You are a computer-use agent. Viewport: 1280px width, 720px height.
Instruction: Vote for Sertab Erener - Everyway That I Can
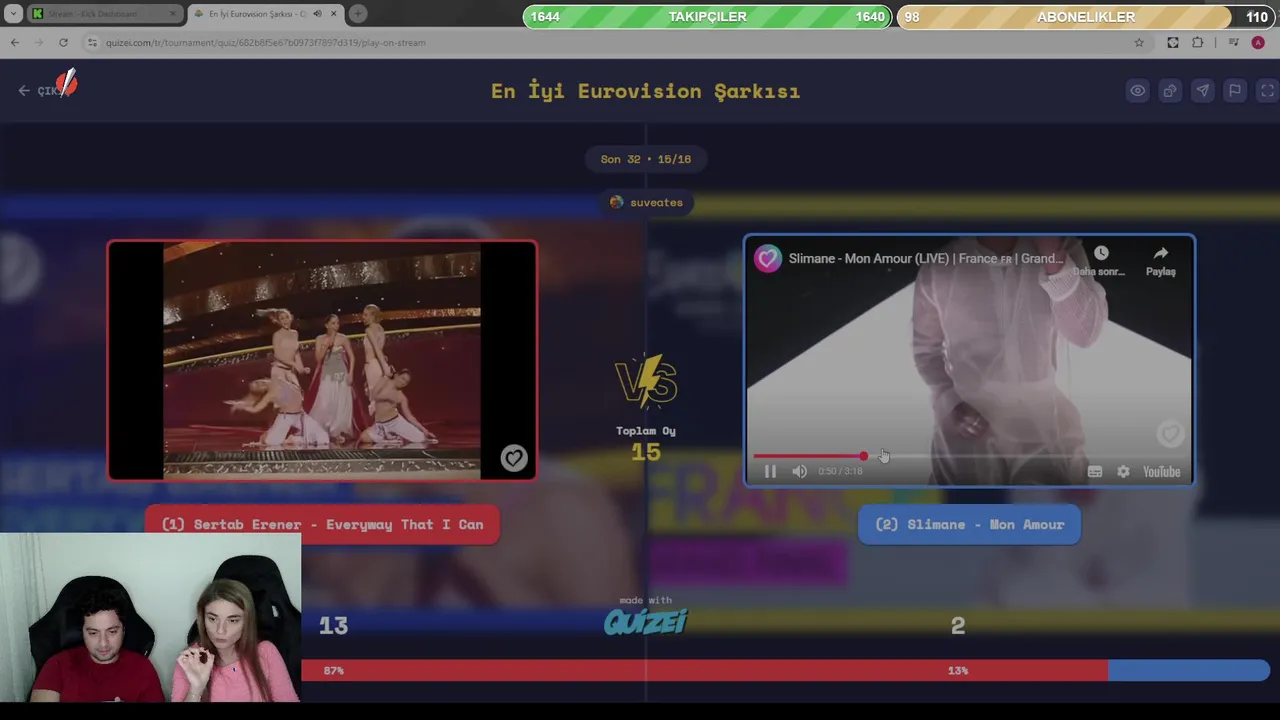coord(322,525)
